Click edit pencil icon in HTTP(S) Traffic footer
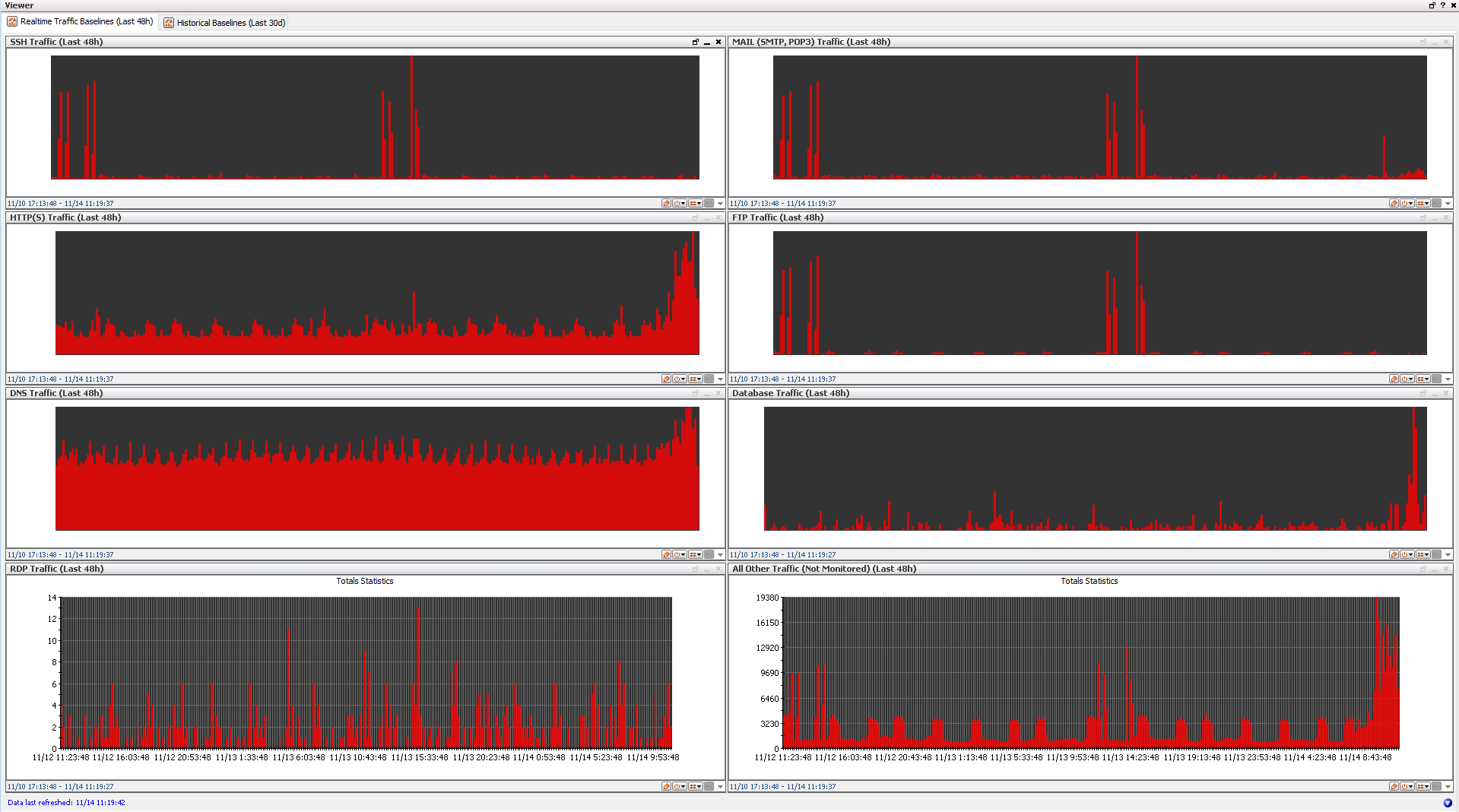Image resolution: width=1459 pixels, height=812 pixels. 666,379
